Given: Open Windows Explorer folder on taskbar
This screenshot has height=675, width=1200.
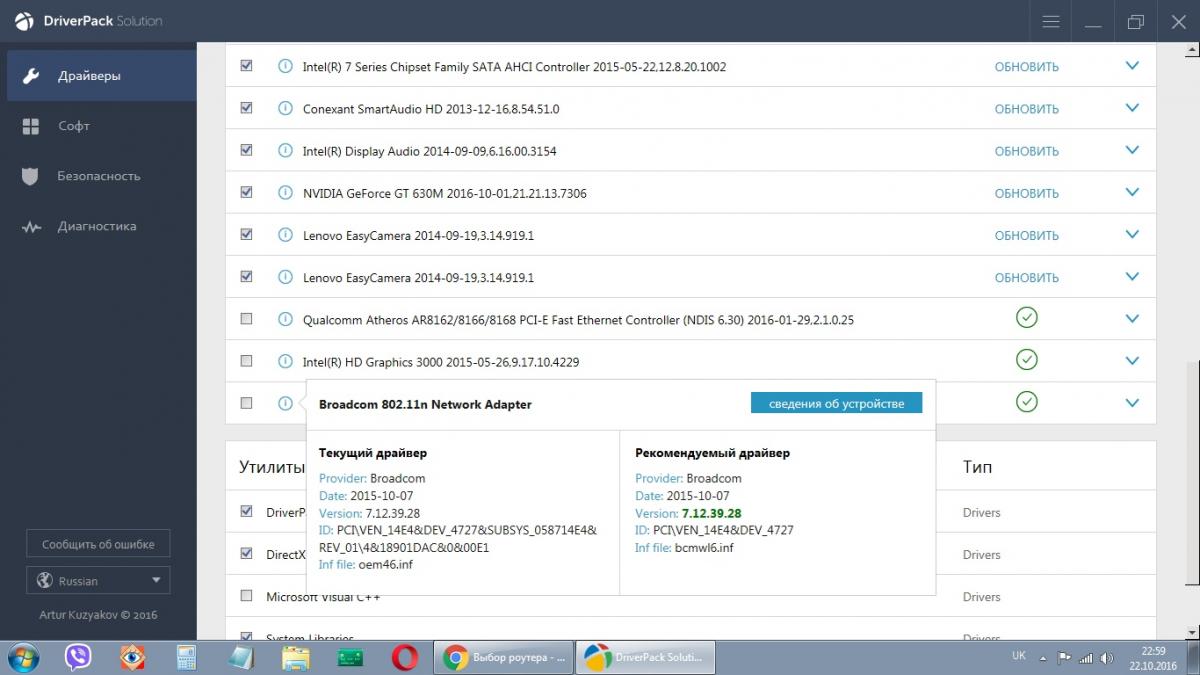Looking at the screenshot, I should pyautogui.click(x=295, y=658).
